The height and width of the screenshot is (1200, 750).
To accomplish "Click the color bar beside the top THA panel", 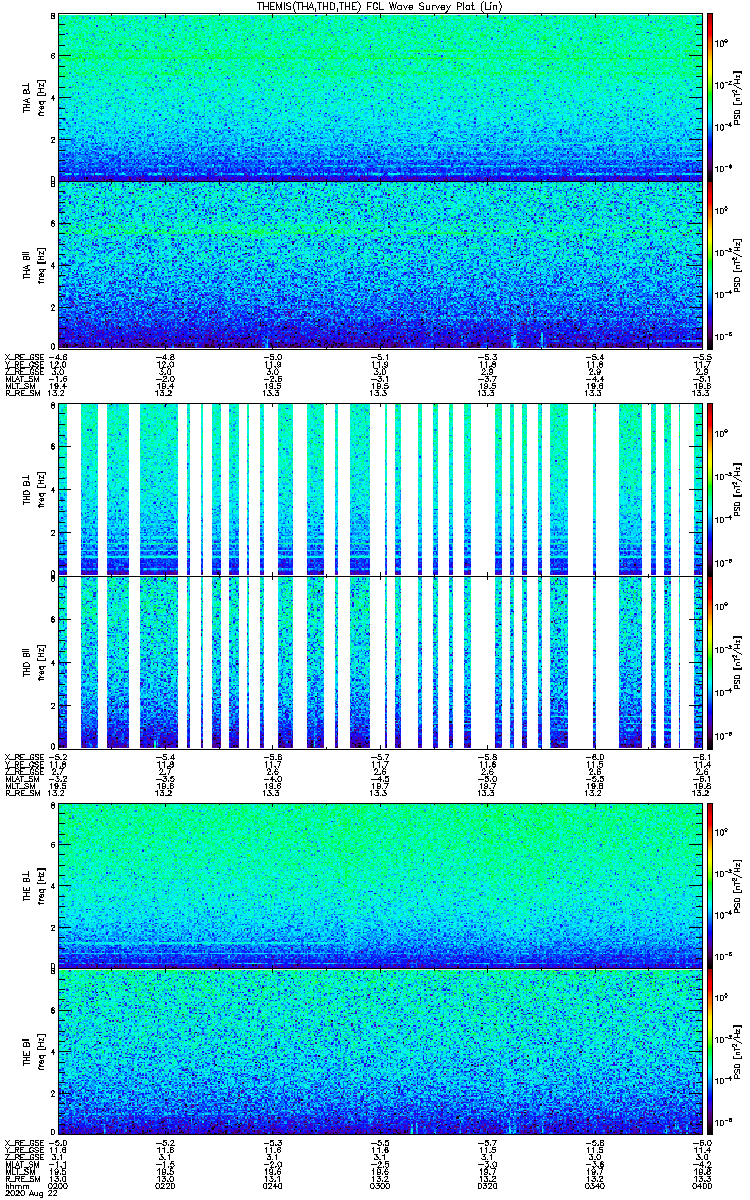I will 710,97.
